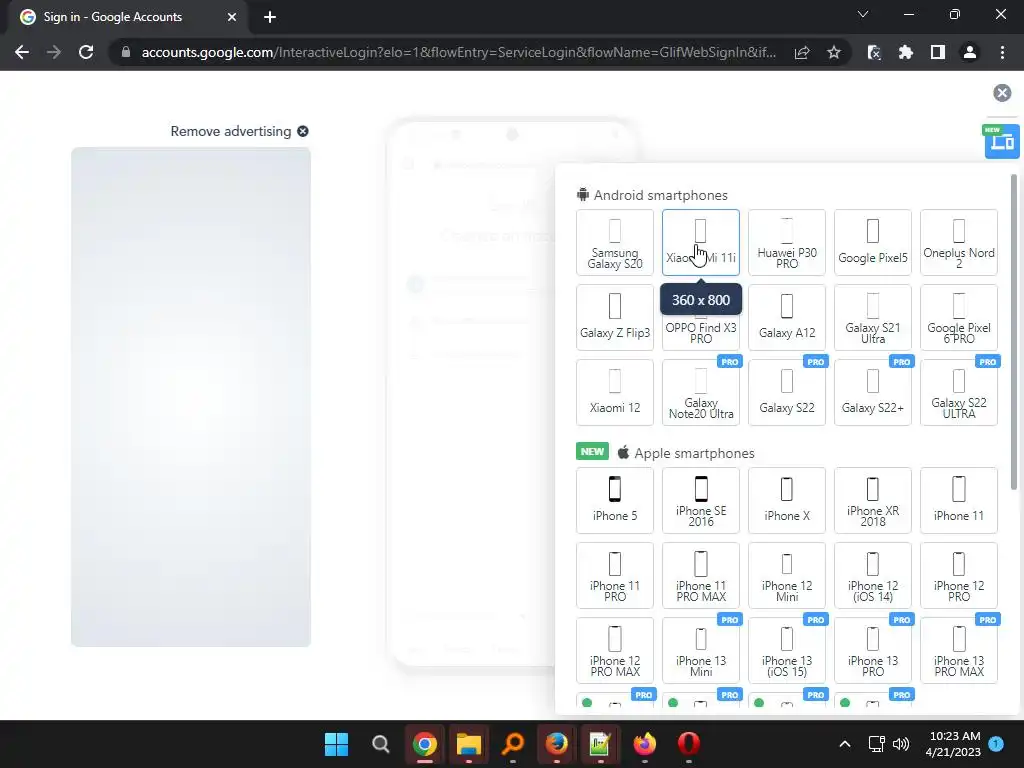
Task: Open volume control in system tray
Action: tap(901, 744)
